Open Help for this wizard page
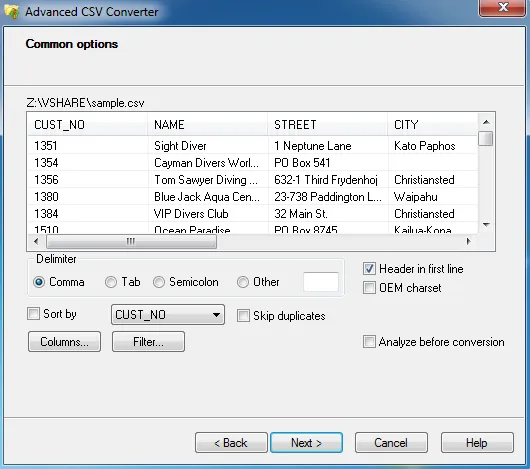This screenshot has height=469, width=530. 477,443
